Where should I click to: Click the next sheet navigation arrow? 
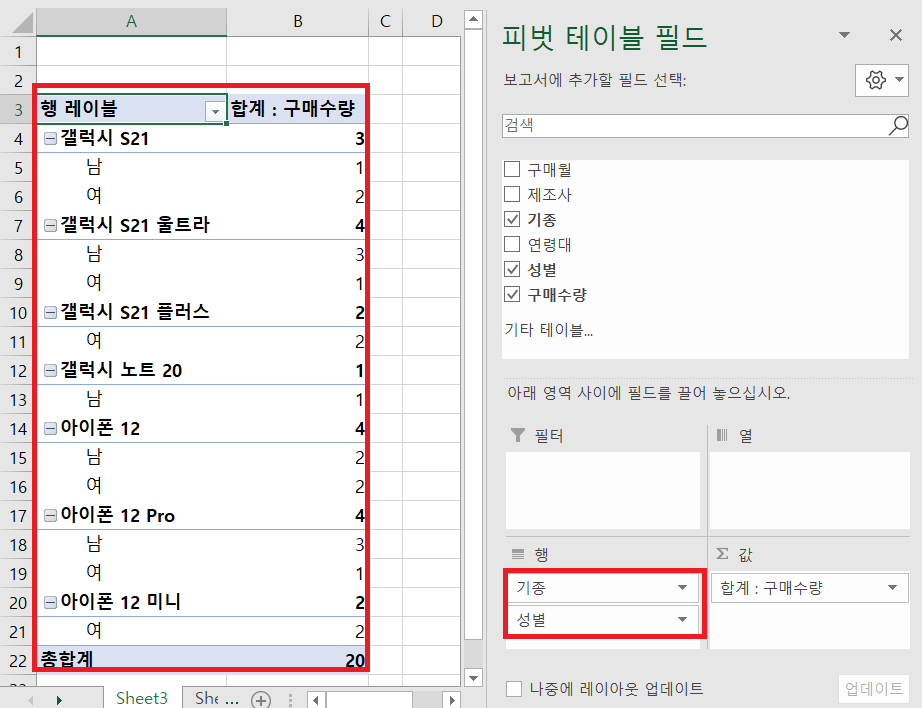coord(59,700)
